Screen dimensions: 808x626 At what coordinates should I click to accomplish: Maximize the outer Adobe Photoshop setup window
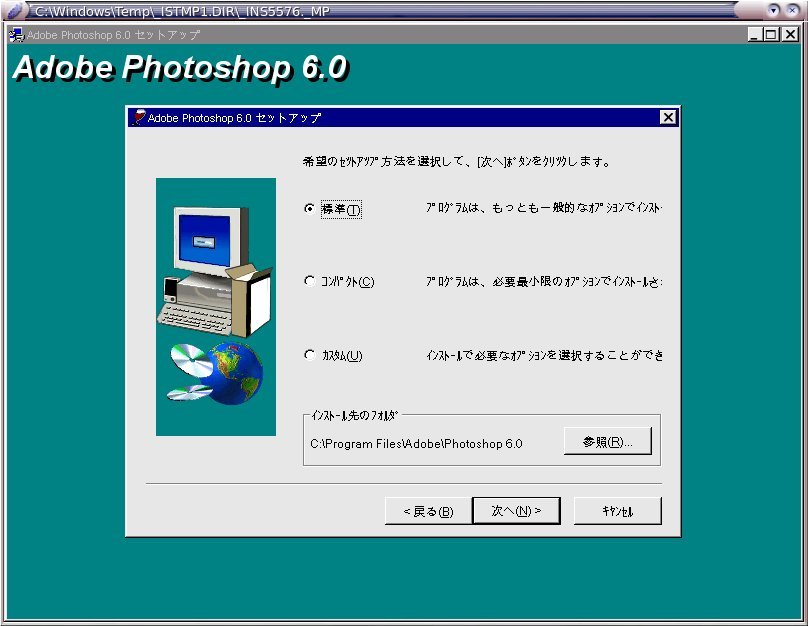(771, 35)
